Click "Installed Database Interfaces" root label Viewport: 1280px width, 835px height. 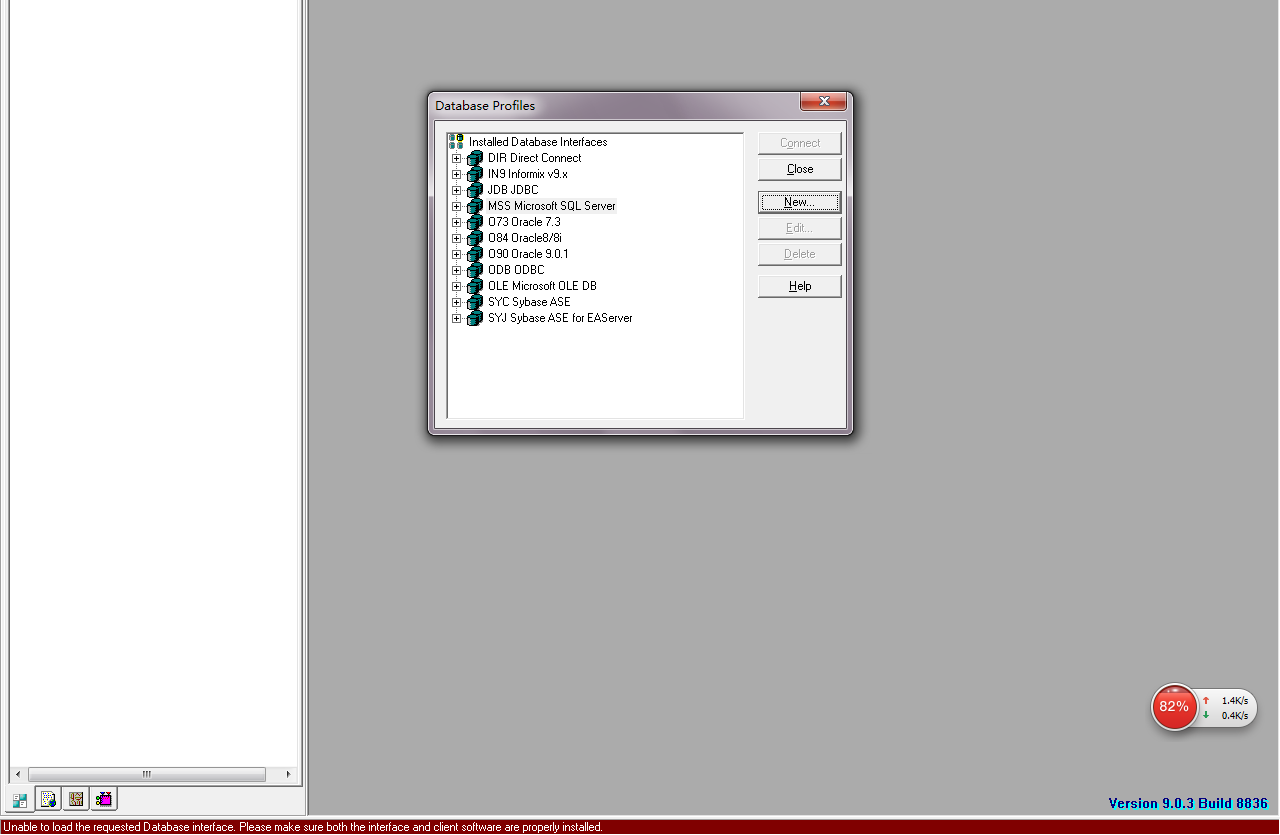click(538, 142)
